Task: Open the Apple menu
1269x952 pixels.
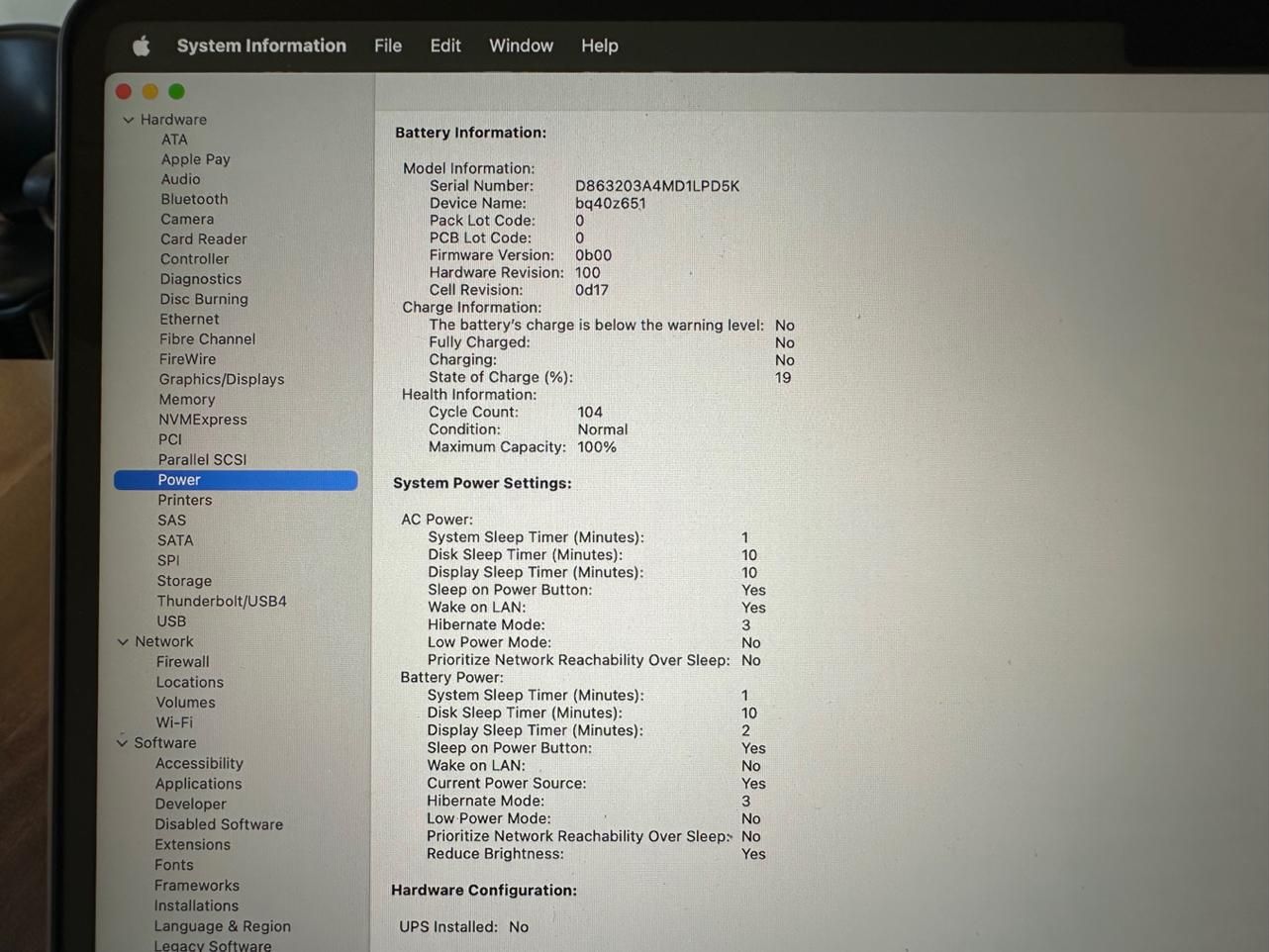Action: (142, 46)
